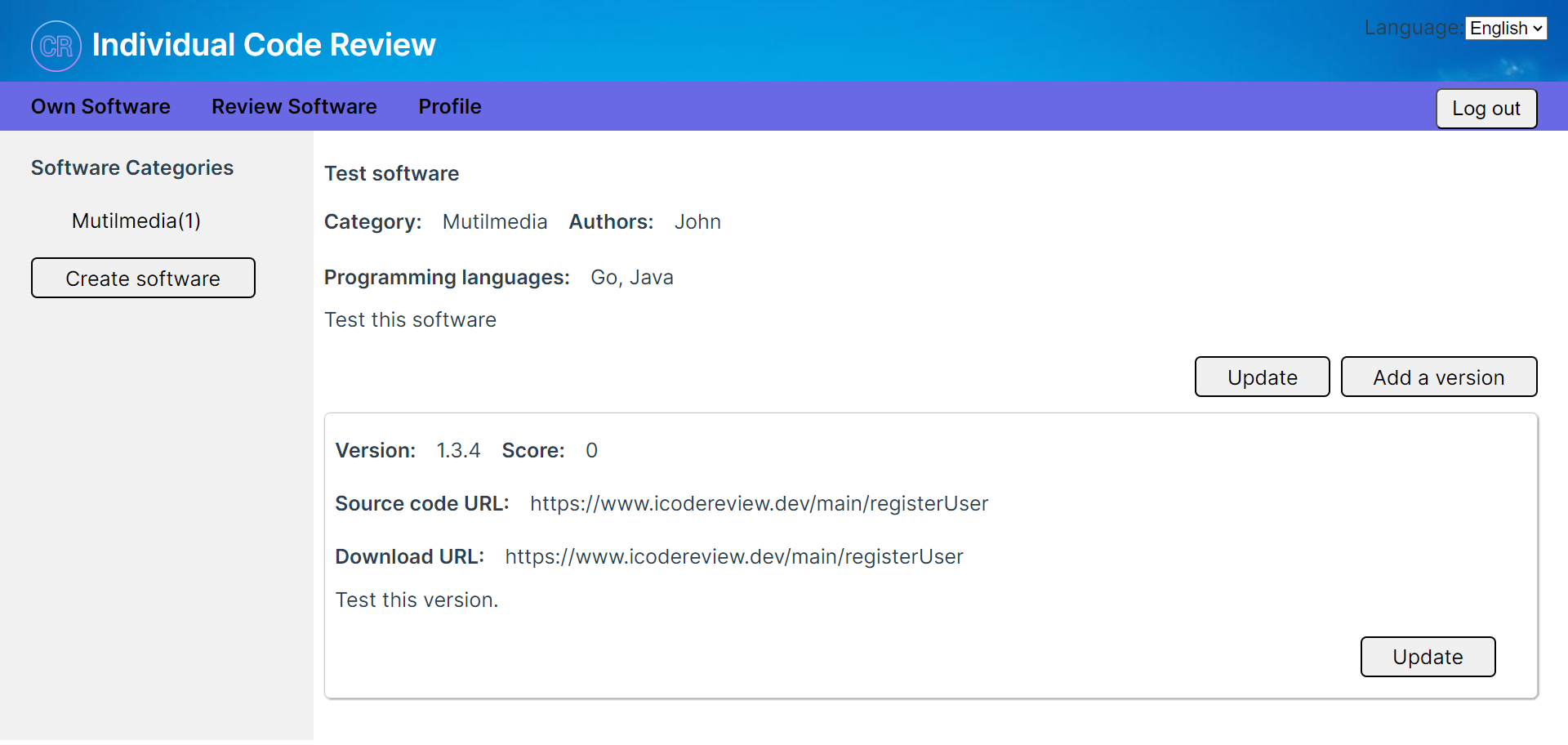Click the Software Categories heading
Screen dimensions: 1568x745
(132, 168)
